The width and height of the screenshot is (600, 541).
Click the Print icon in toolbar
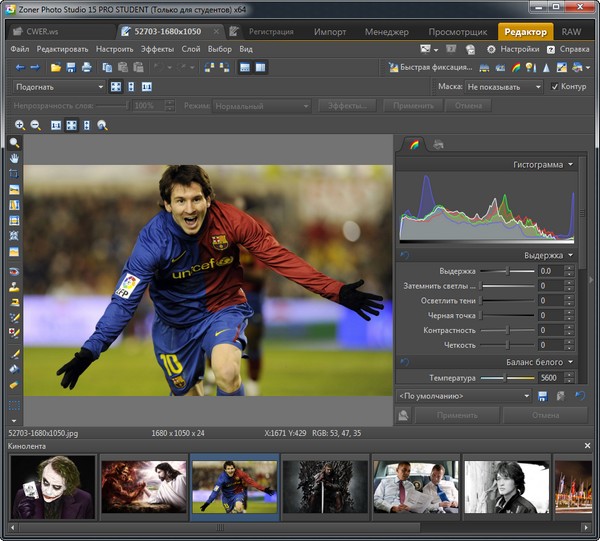click(86, 67)
